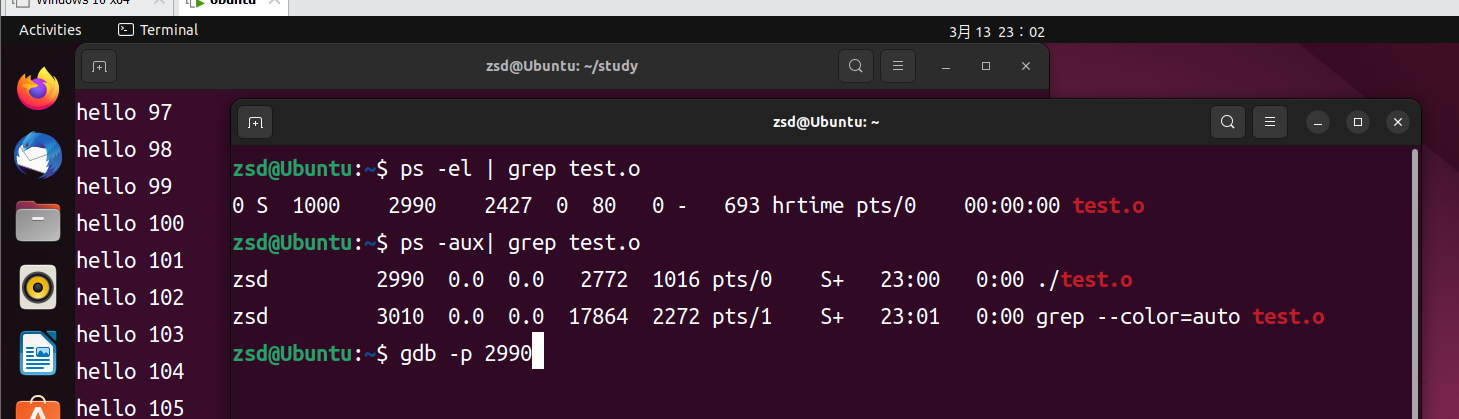
Task: Open a new tab in the study terminal
Action: click(x=99, y=67)
